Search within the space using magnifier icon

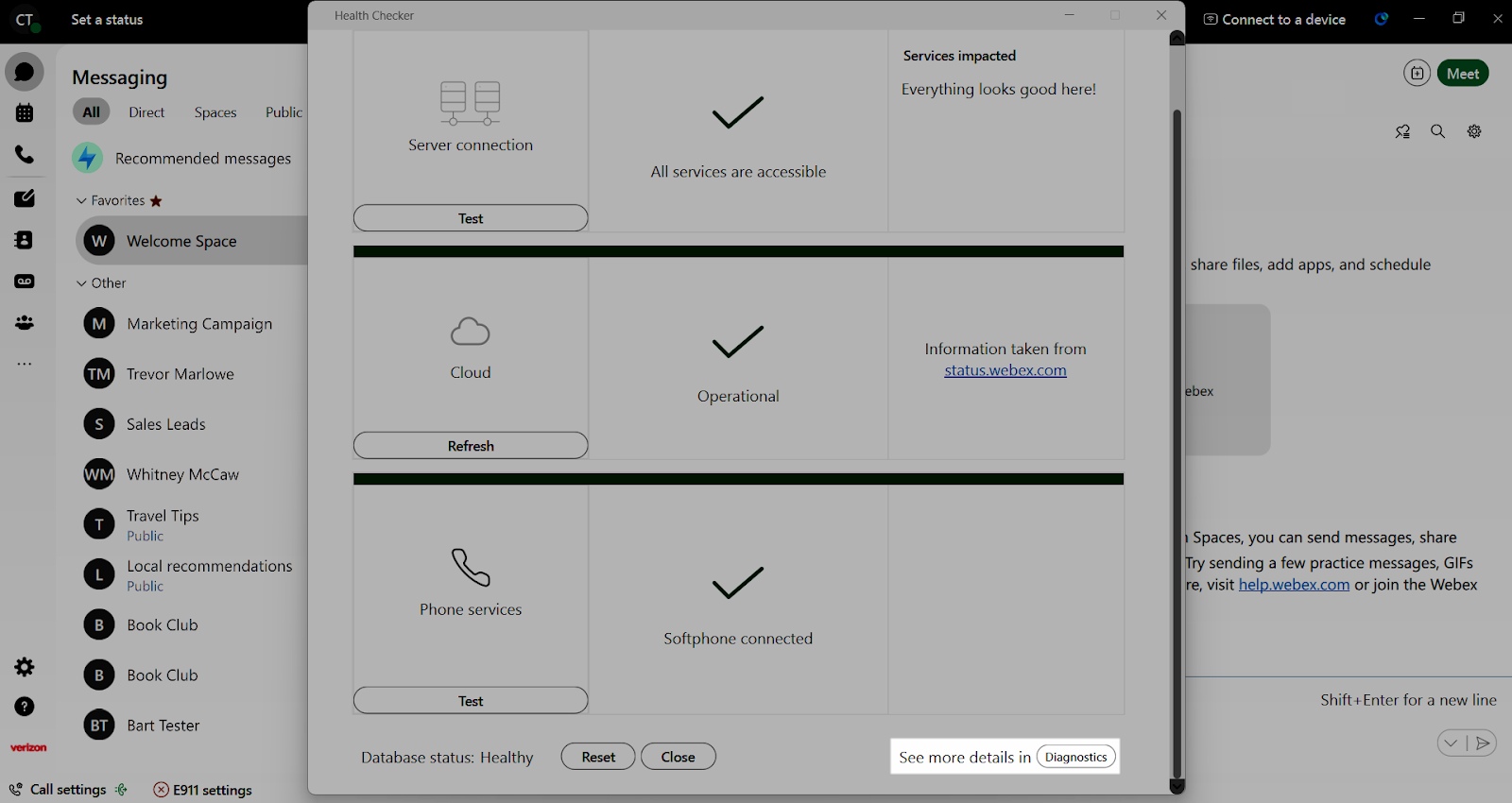1437,131
